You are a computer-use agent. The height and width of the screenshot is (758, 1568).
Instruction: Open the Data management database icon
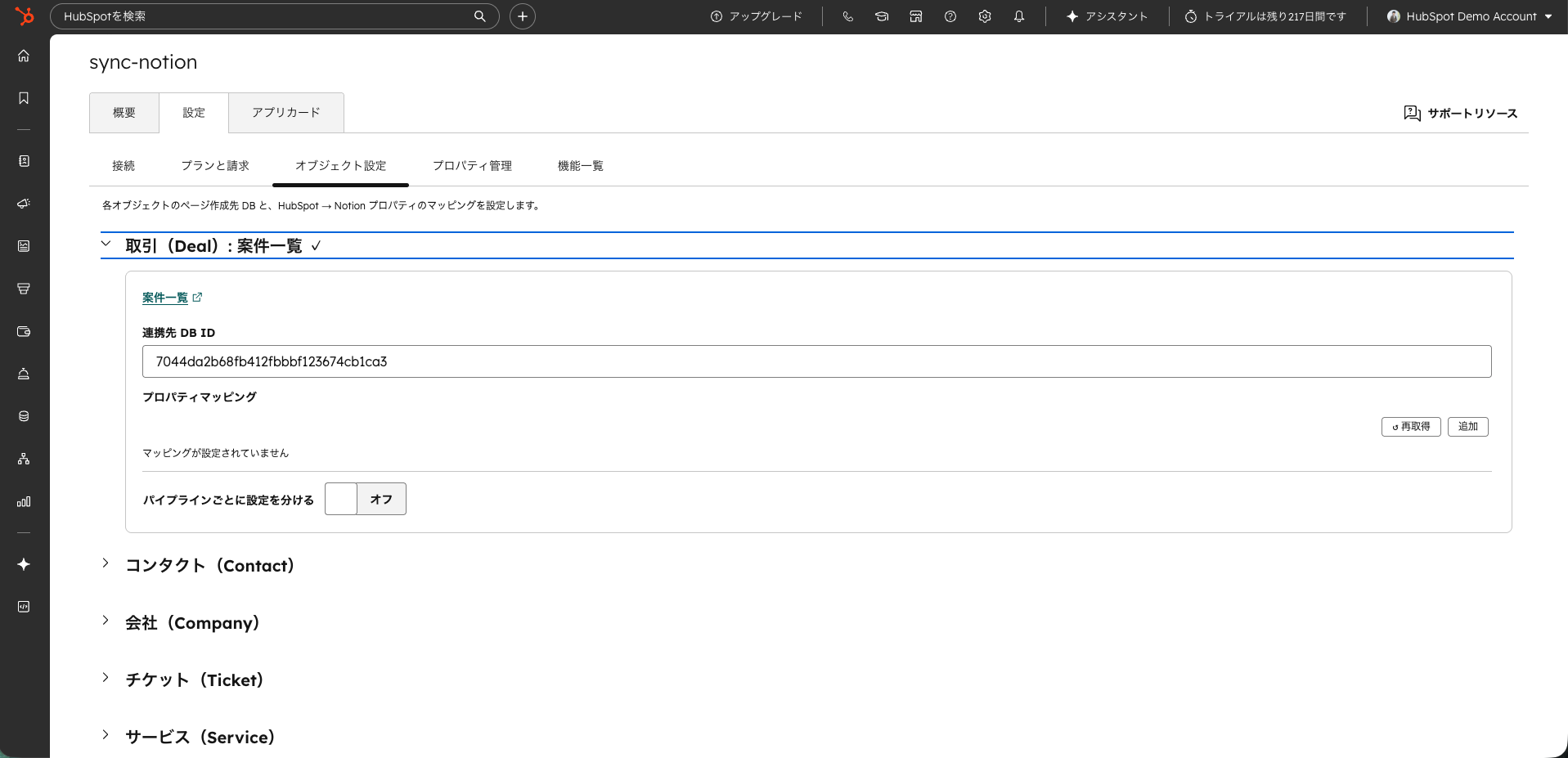pos(24,416)
